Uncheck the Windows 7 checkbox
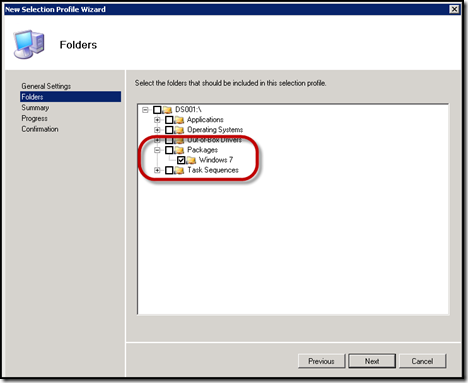The image size is (468, 383). pyautogui.click(x=181, y=160)
